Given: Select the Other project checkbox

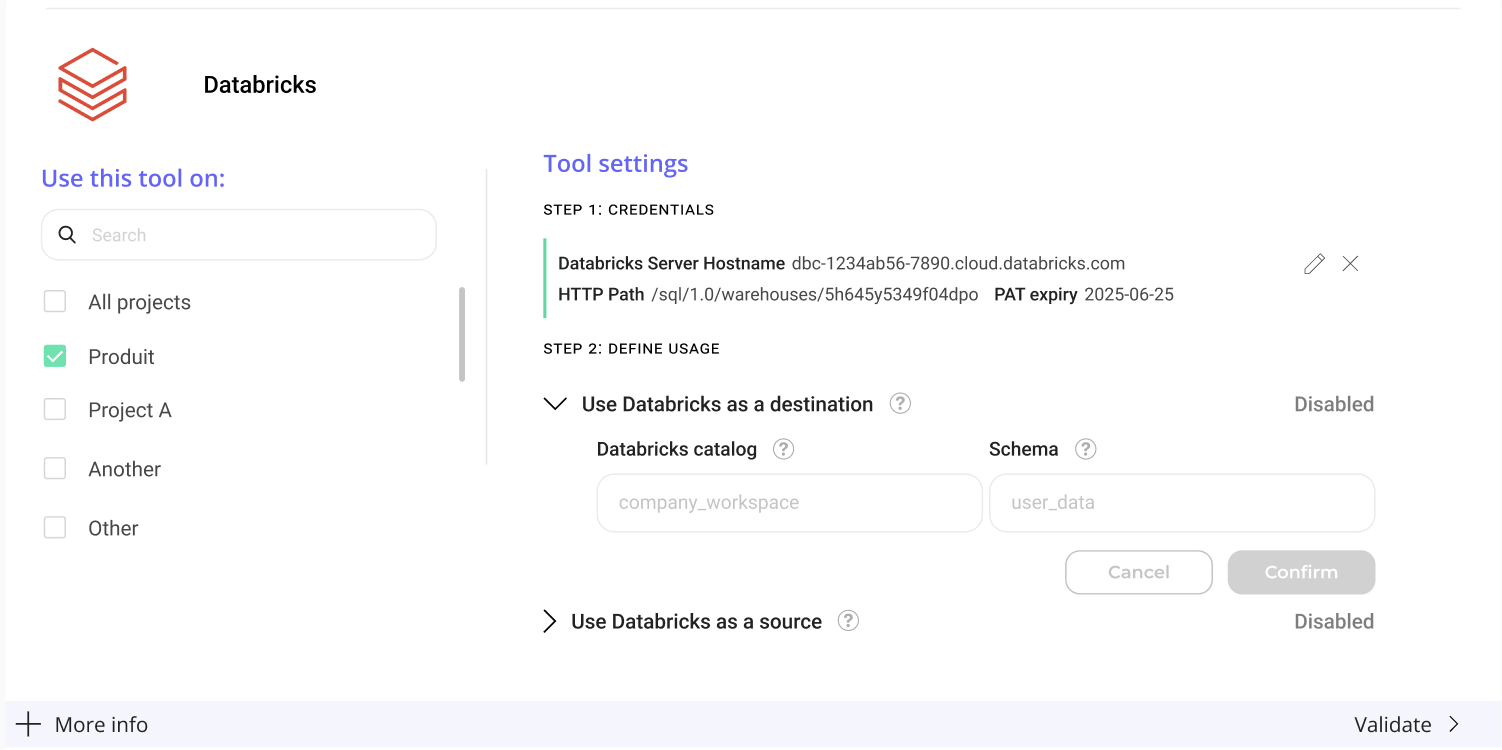Looking at the screenshot, I should [55, 528].
